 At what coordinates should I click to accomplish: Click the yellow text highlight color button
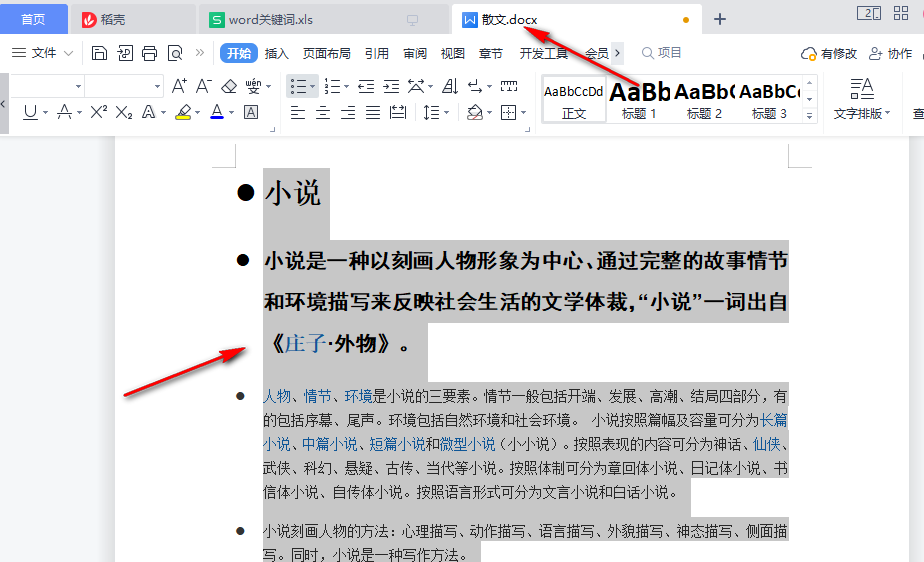coord(182,112)
